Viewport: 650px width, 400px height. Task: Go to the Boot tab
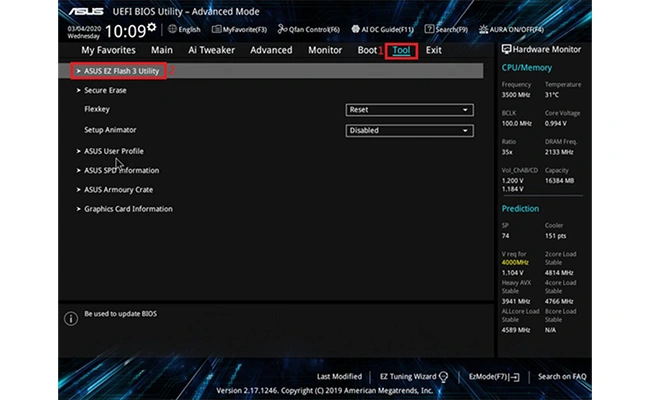tap(367, 50)
